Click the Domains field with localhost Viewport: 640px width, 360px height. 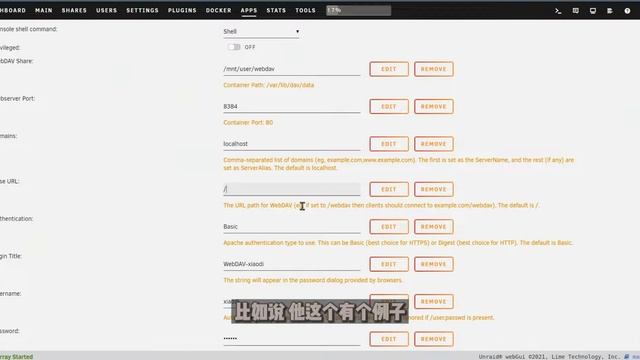point(291,144)
